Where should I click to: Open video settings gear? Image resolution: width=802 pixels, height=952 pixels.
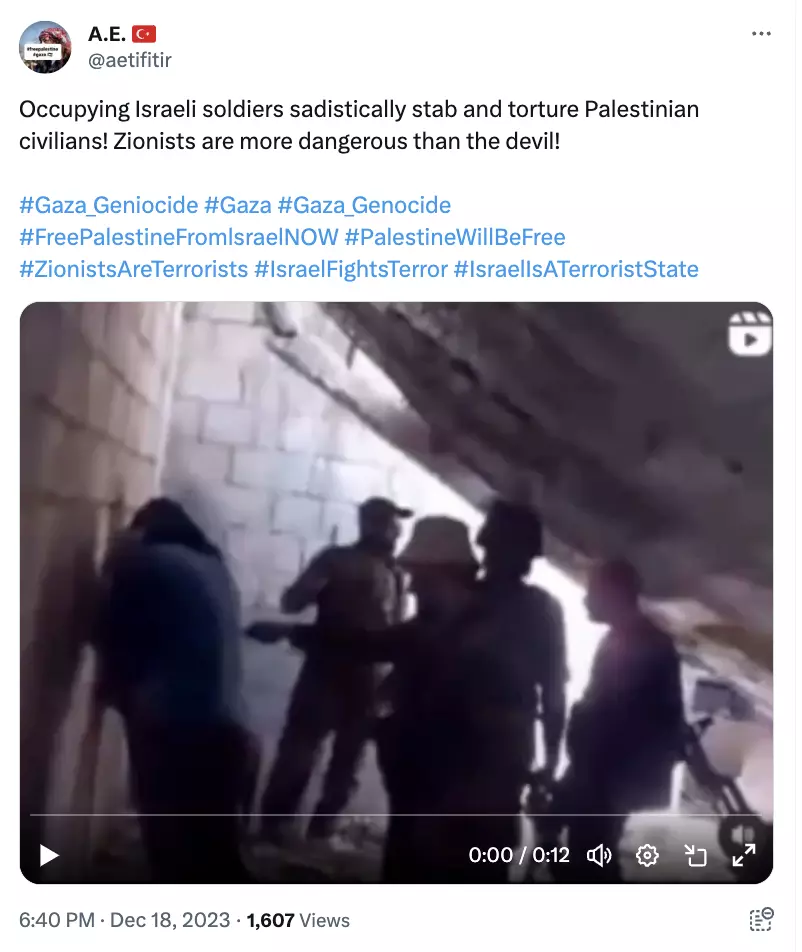647,855
